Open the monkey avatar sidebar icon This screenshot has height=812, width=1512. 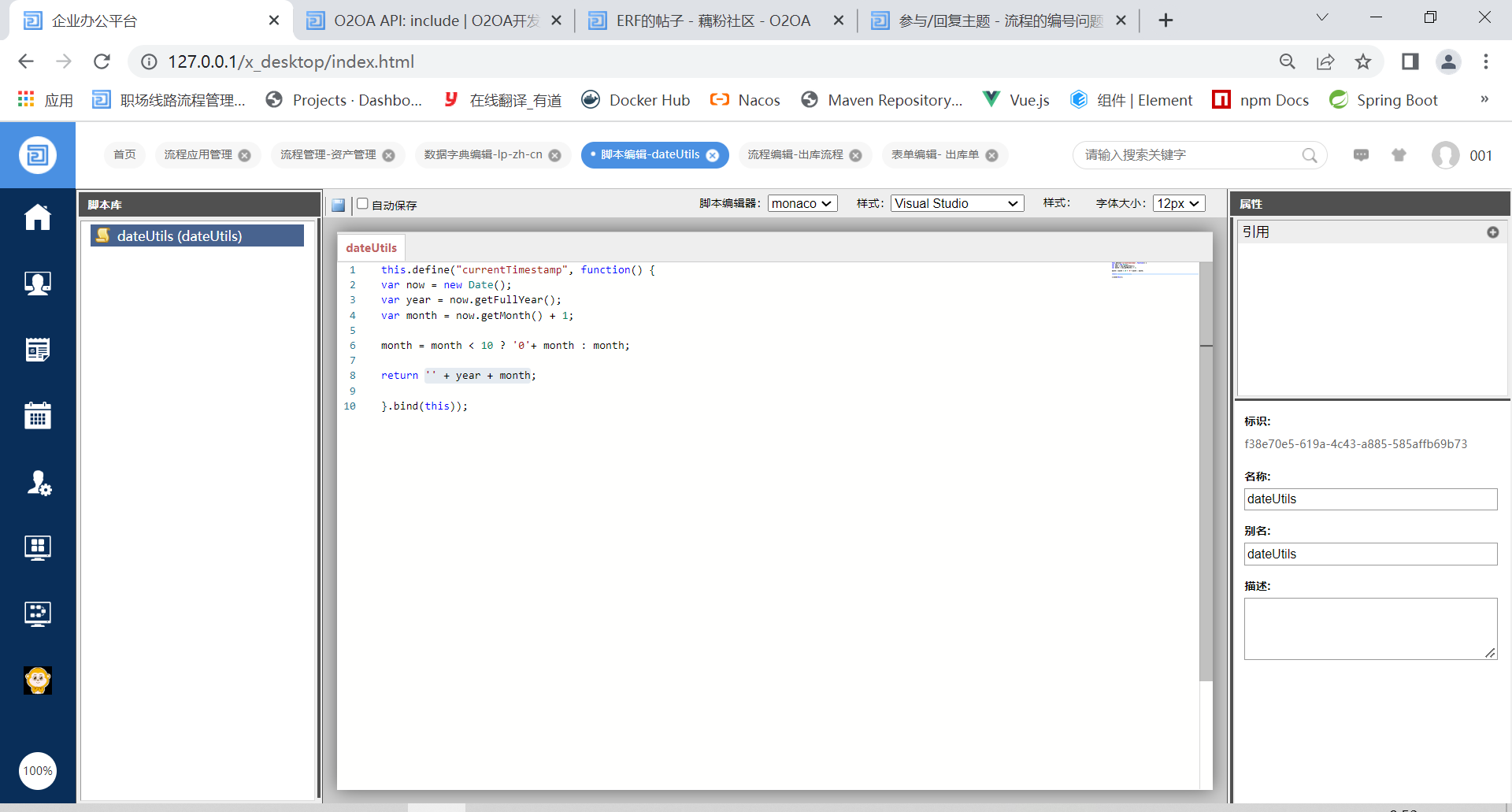[38, 680]
